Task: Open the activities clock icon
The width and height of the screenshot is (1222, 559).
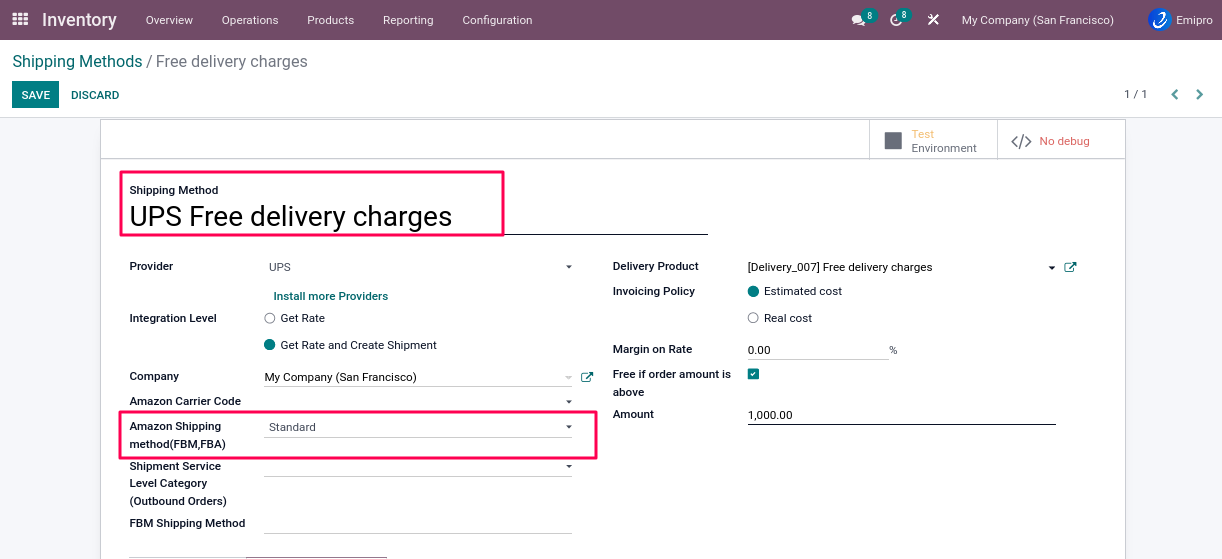Action: tap(896, 20)
